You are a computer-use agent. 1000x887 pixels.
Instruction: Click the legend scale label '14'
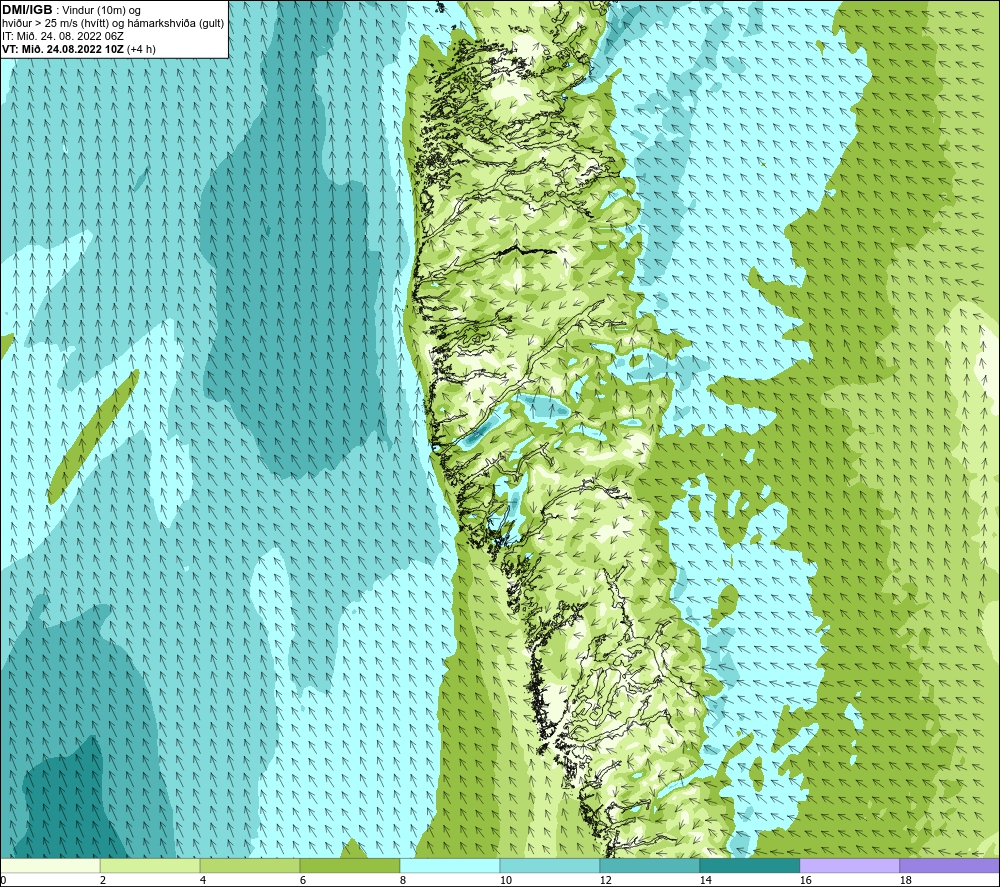[705, 881]
